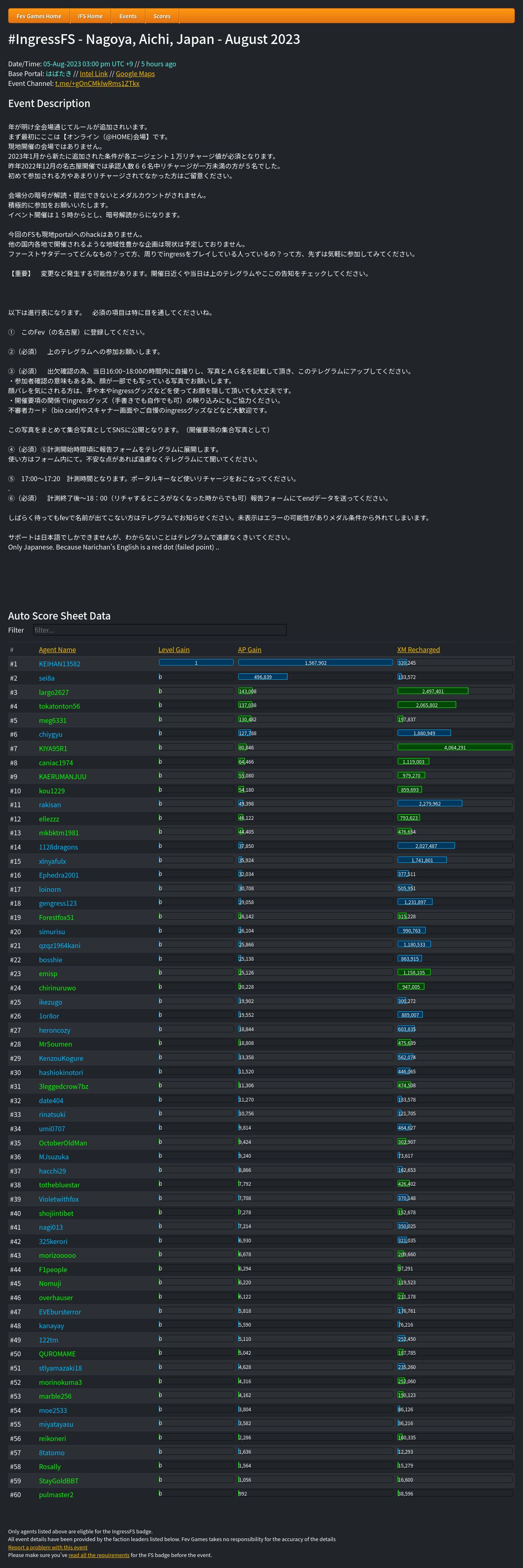
Task: Select agent name kou1229
Action: 52,791
